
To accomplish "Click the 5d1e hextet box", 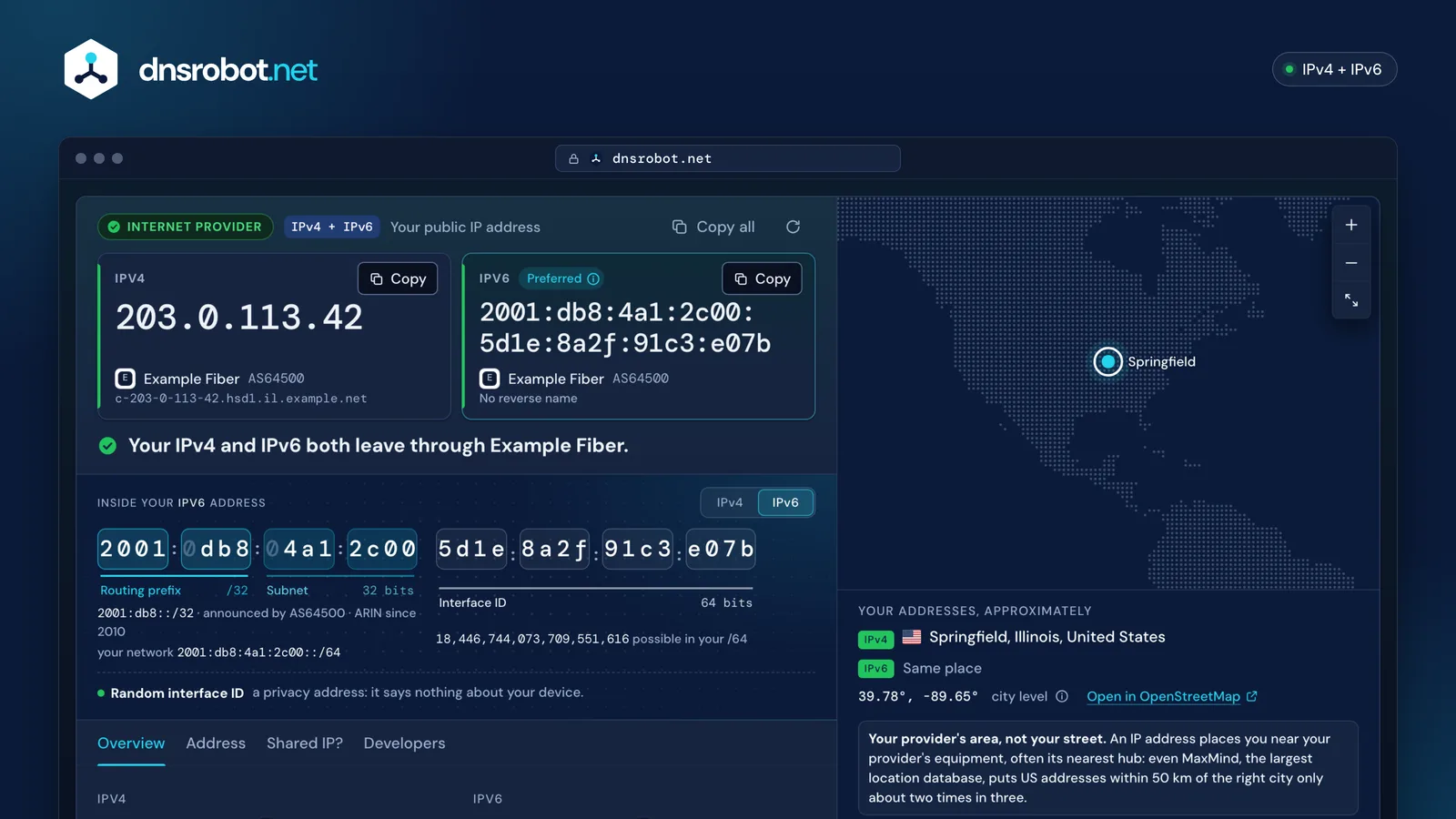I will [x=471, y=549].
